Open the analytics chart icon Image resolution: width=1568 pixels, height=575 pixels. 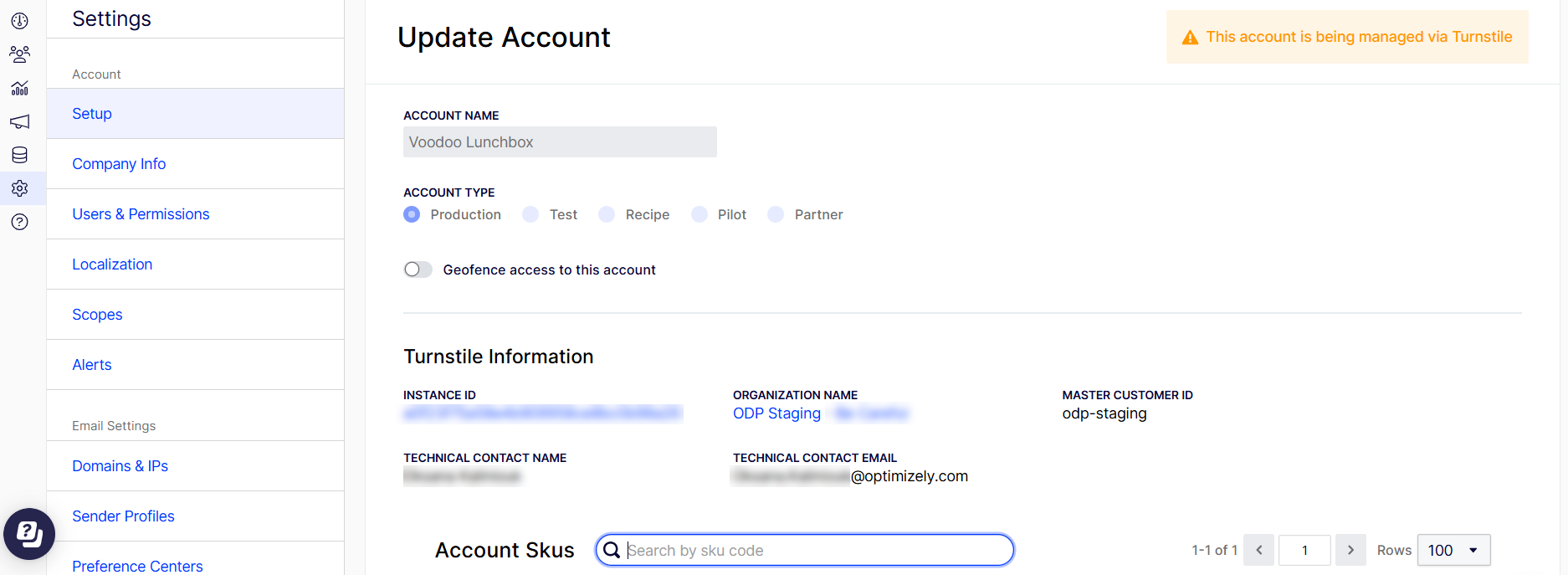pyautogui.click(x=20, y=88)
